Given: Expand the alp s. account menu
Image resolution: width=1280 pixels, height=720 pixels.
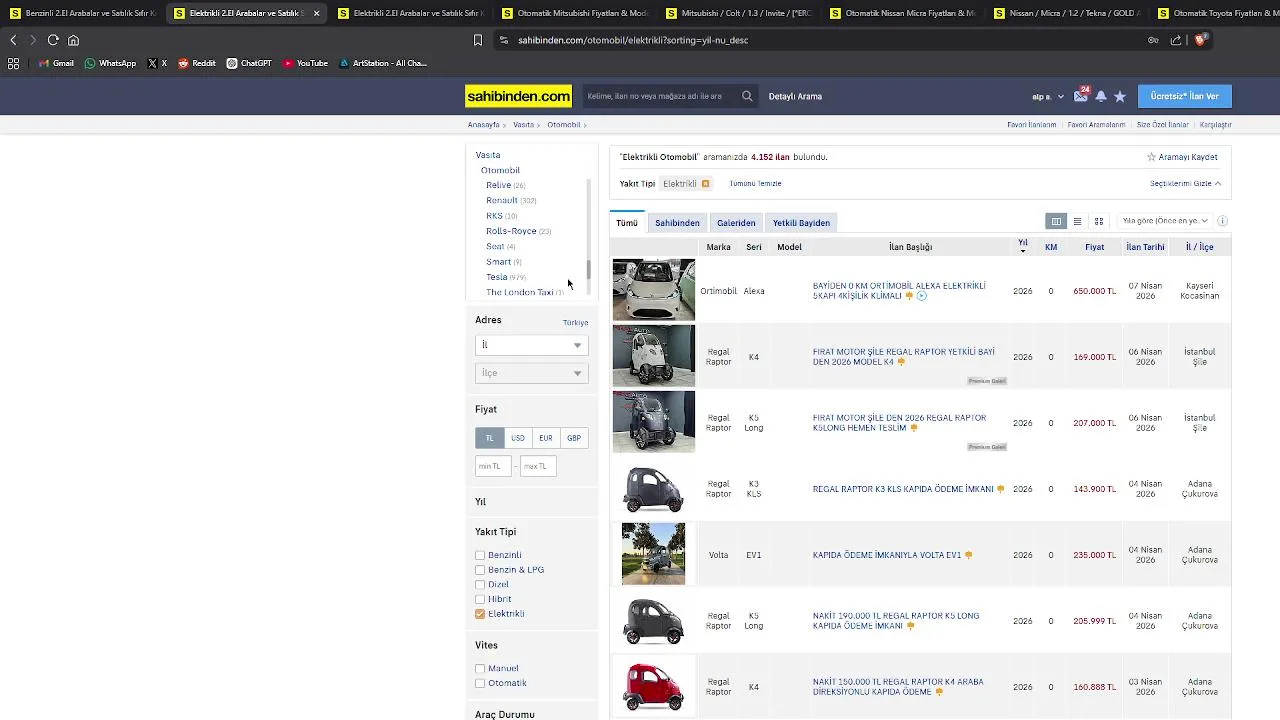Looking at the screenshot, I should 1048,97.
